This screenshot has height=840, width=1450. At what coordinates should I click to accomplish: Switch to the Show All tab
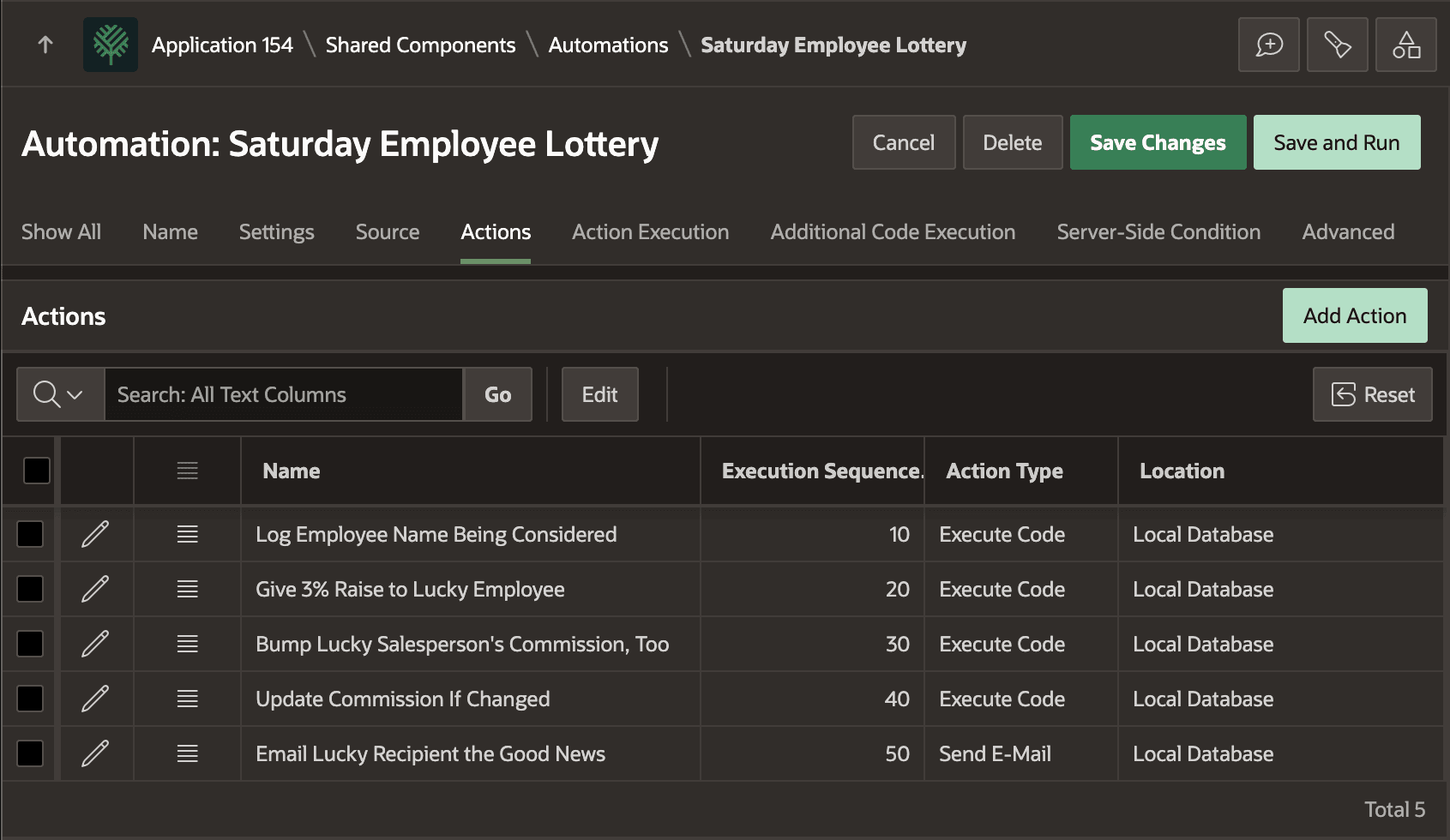[61, 231]
